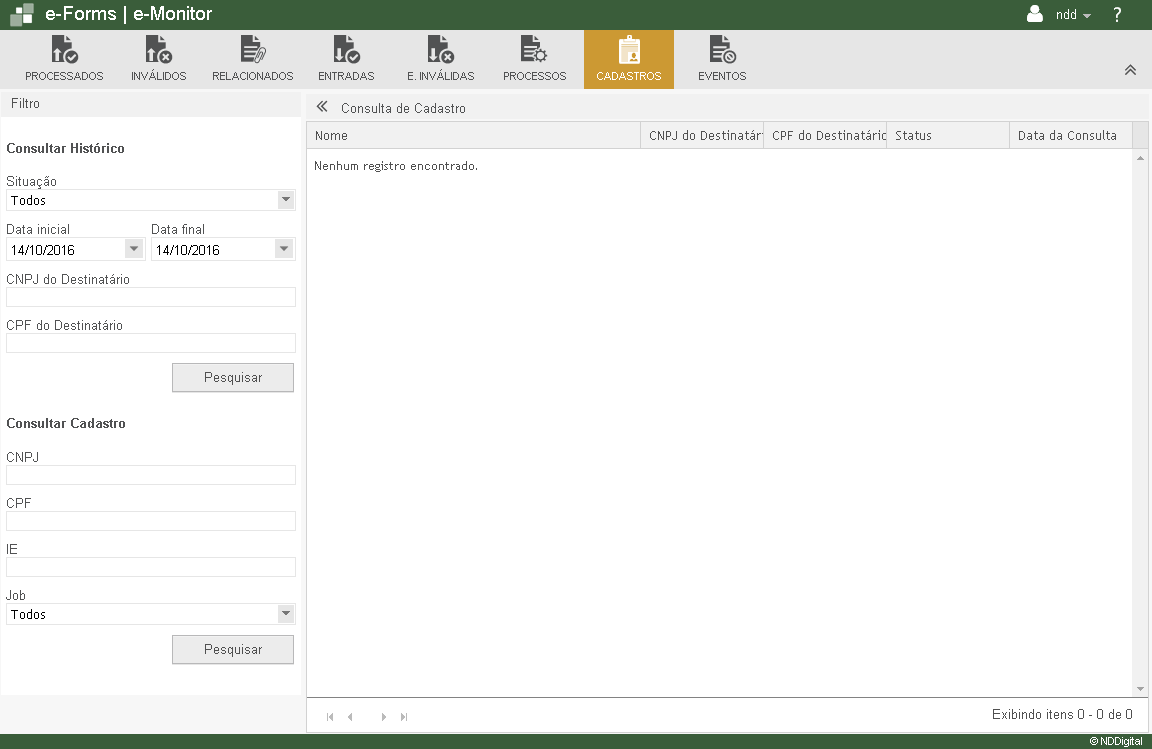This screenshot has height=749, width=1152.
Task: Open the Eventos icon
Action: (722, 50)
